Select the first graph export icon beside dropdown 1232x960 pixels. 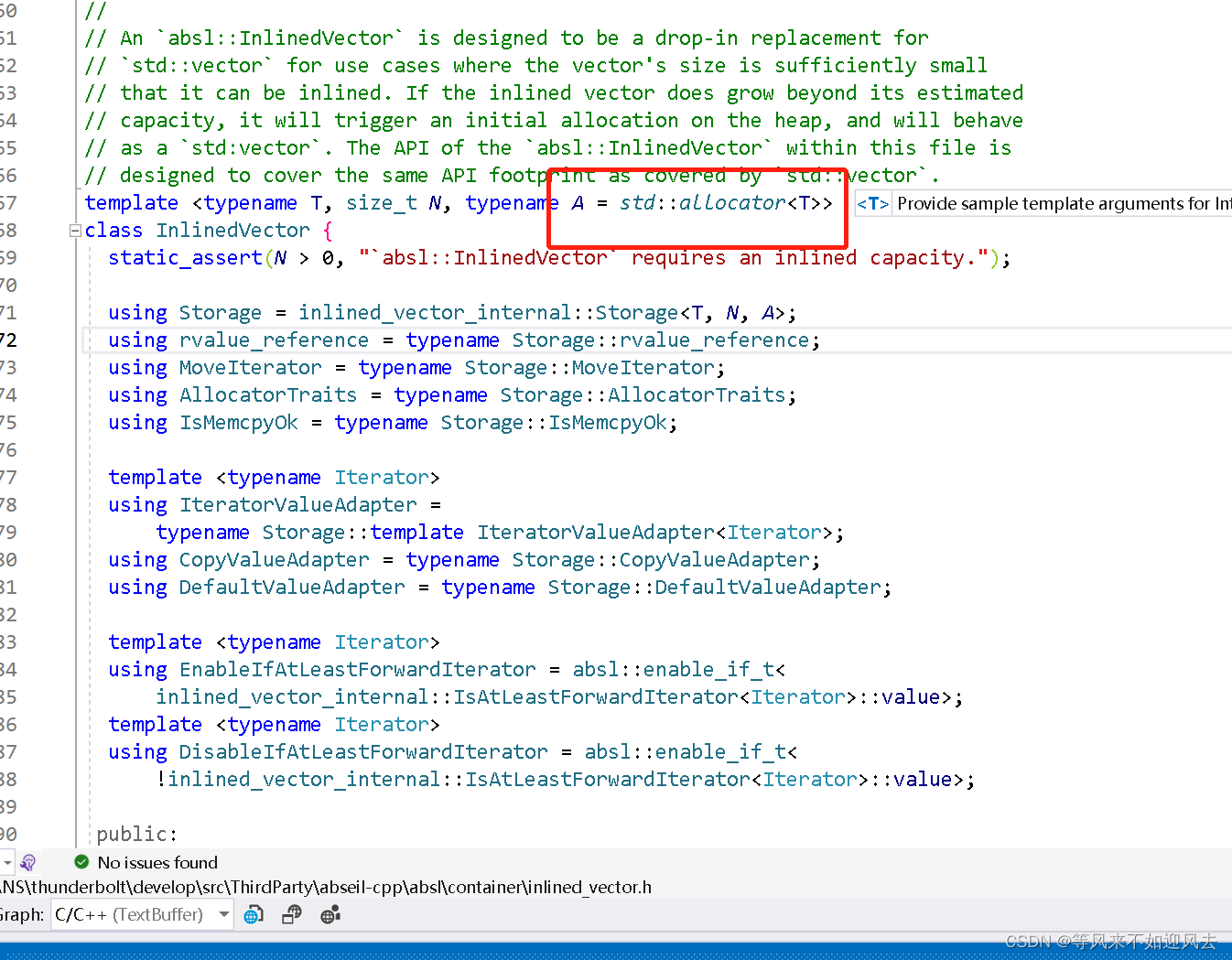pyautogui.click(x=254, y=914)
